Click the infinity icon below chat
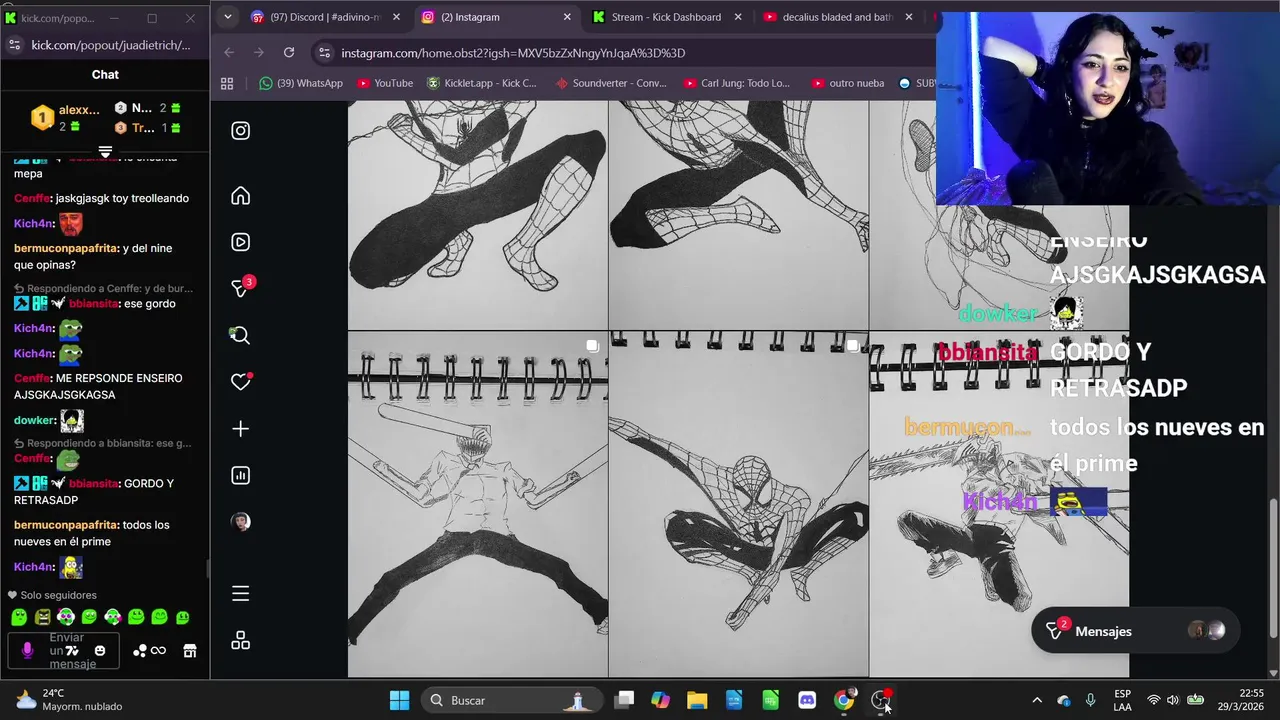This screenshot has width=1280, height=720. pyautogui.click(x=159, y=651)
